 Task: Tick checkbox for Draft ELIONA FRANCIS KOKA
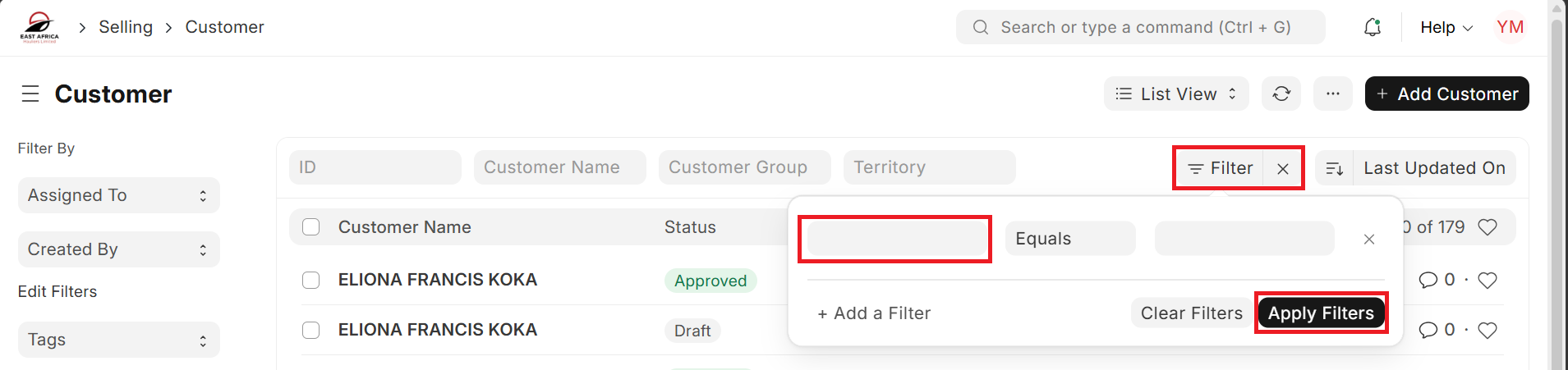pos(310,330)
